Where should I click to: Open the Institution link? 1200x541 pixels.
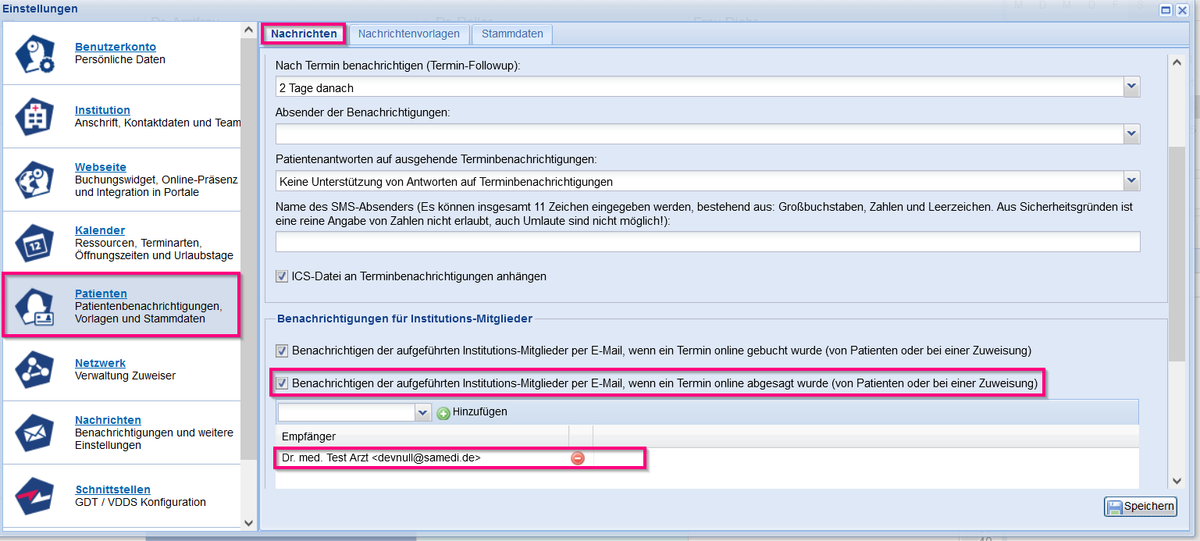[102, 110]
